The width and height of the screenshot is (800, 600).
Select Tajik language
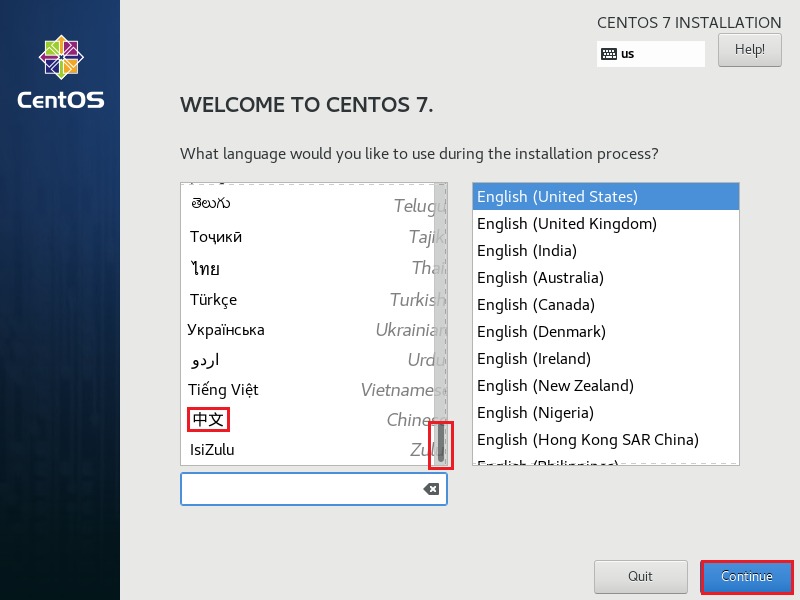click(313, 237)
